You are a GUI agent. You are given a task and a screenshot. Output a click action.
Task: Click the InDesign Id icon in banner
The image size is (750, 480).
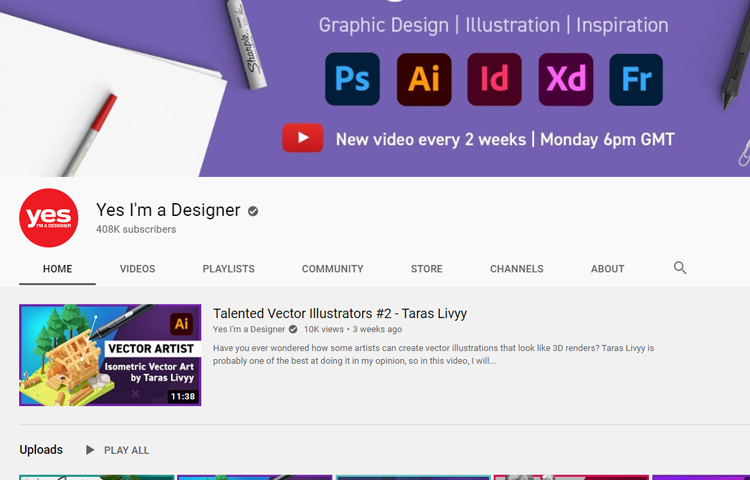click(495, 79)
